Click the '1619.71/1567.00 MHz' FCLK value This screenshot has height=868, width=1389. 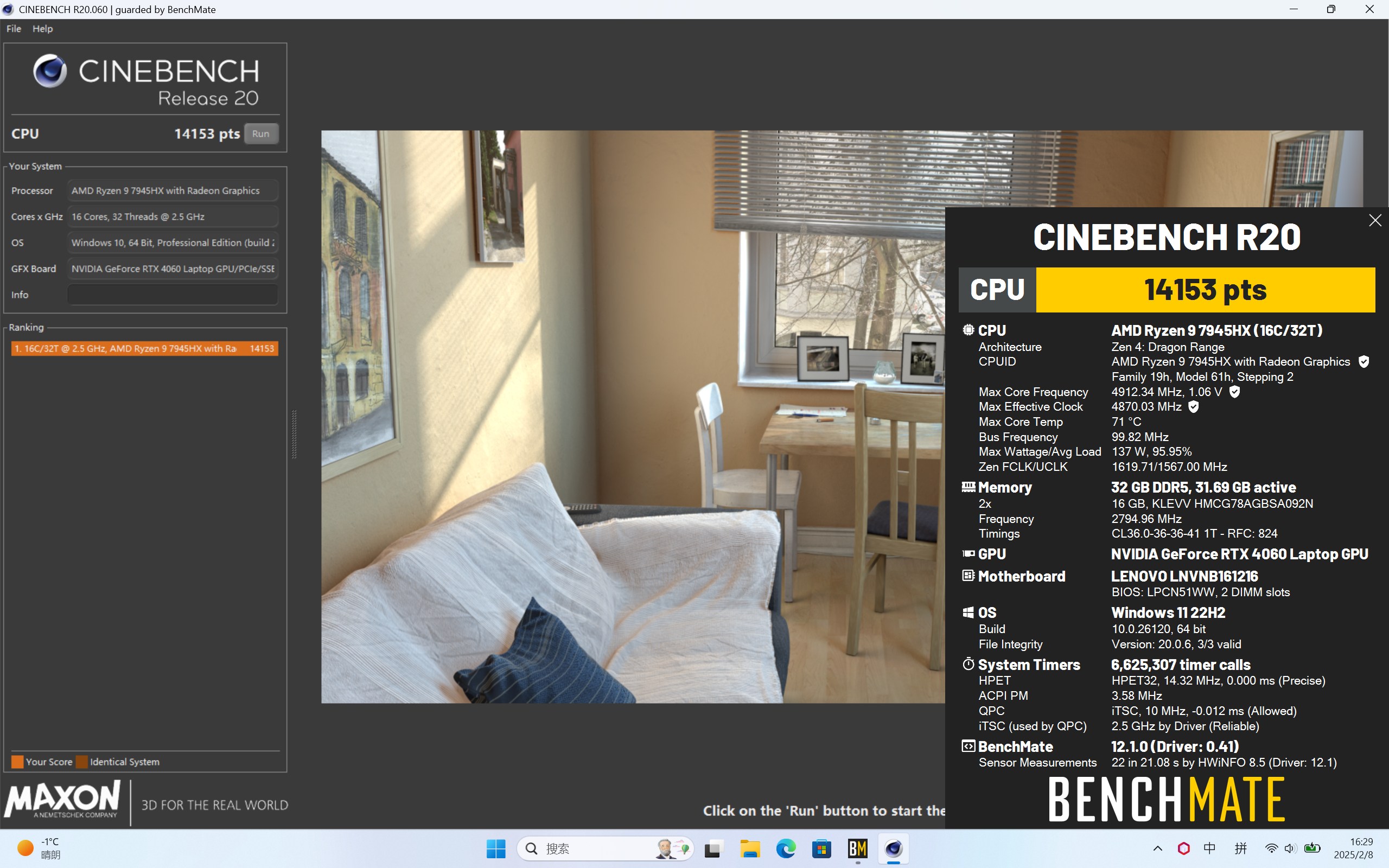coord(1169,467)
